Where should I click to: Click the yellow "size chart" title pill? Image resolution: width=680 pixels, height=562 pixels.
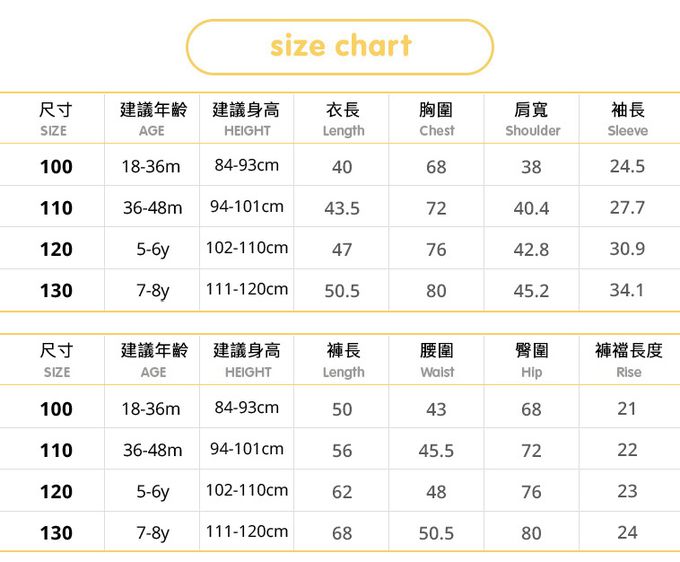click(x=340, y=46)
